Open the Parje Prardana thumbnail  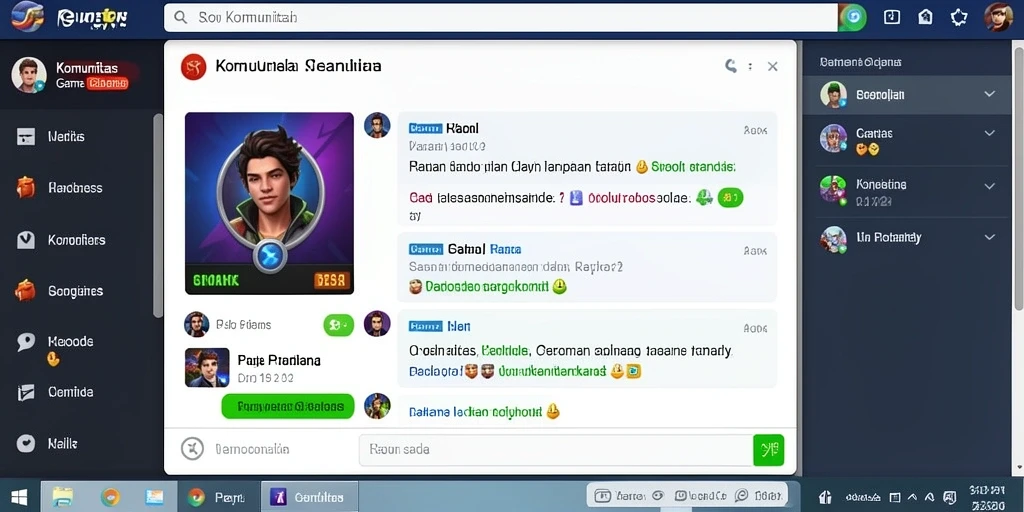[x=207, y=368]
